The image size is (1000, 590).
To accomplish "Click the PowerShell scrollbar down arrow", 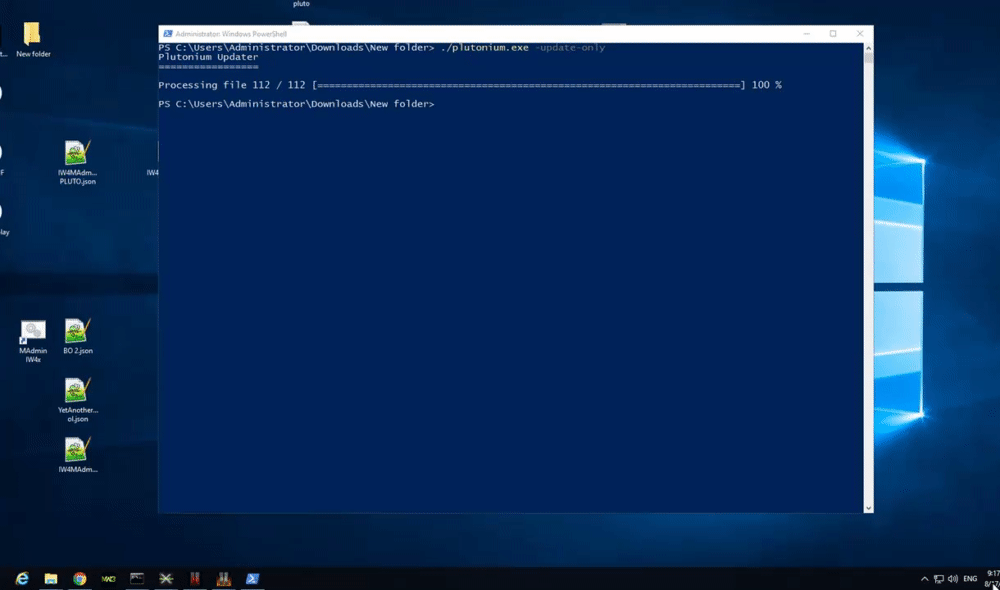I will pos(868,508).
